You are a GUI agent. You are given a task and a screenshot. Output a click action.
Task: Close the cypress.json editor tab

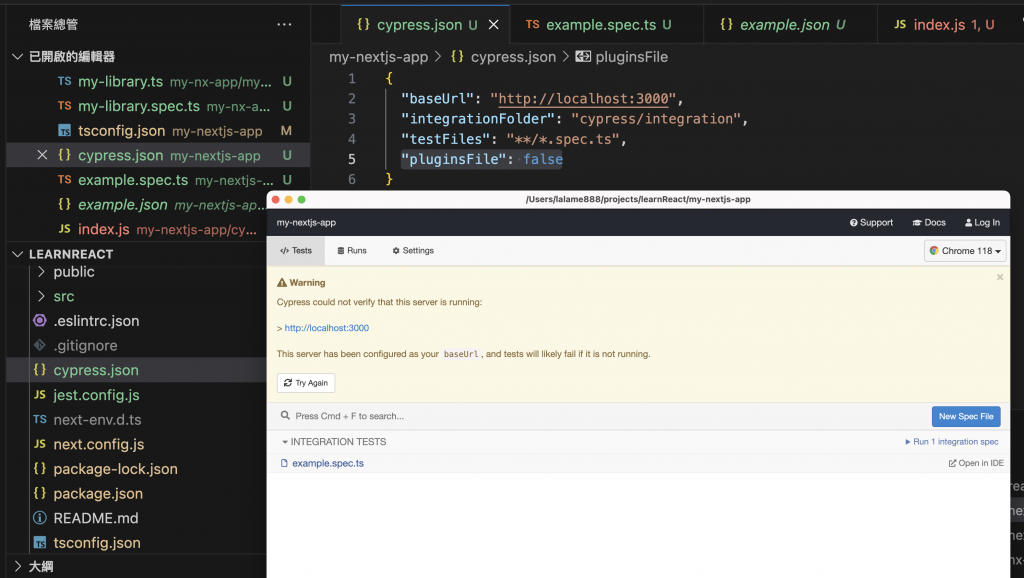click(x=493, y=24)
